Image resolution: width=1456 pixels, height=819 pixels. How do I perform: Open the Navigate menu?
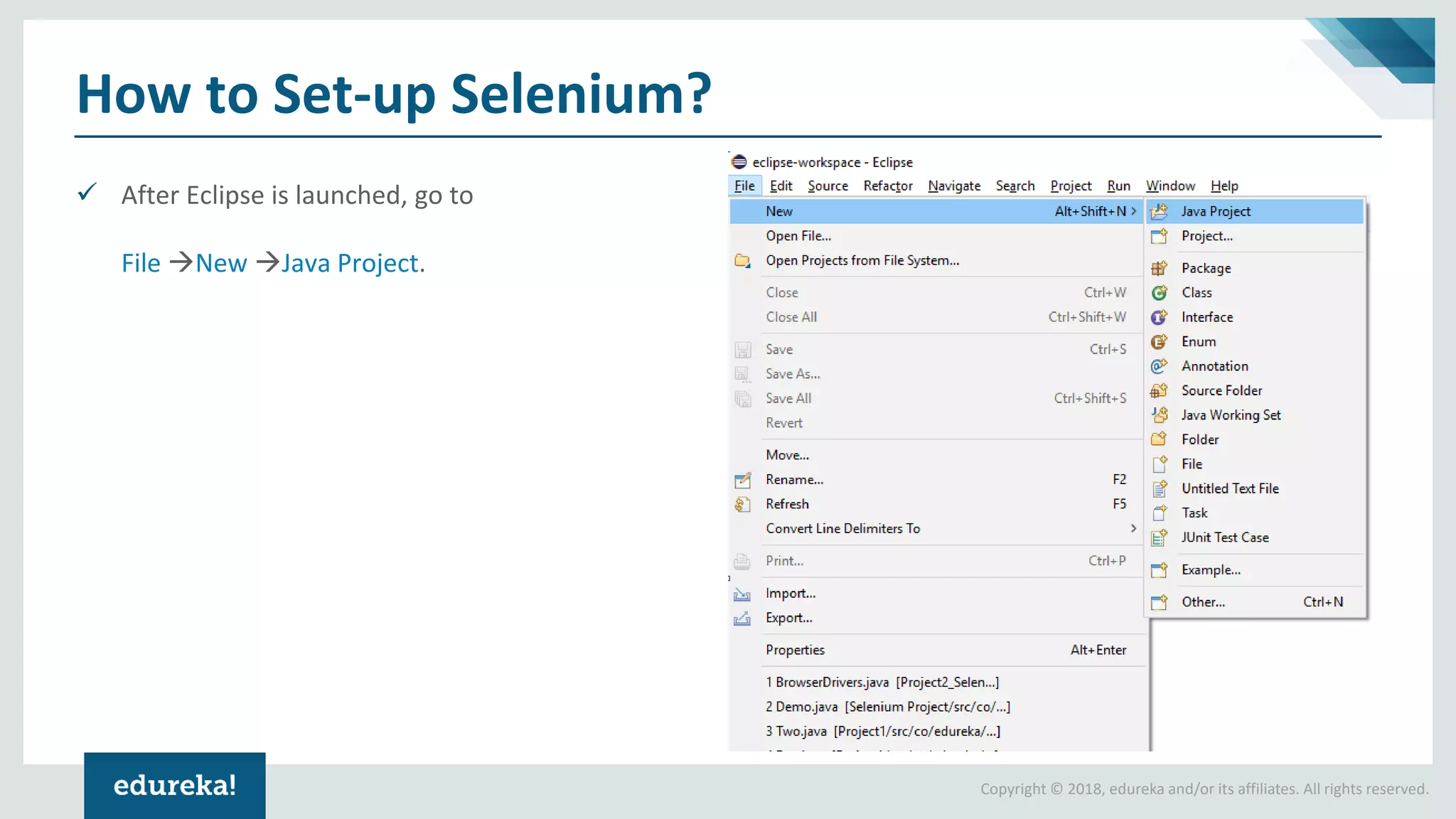(x=954, y=186)
